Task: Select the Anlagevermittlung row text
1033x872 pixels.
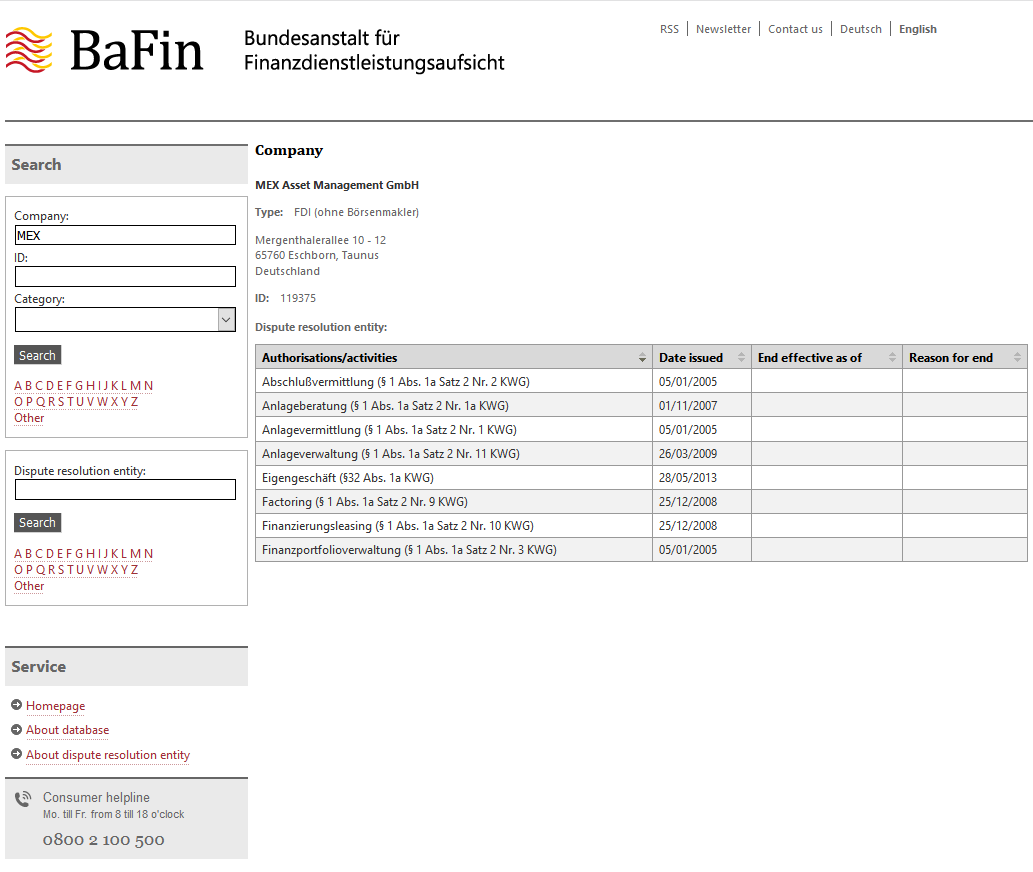Action: (389, 430)
